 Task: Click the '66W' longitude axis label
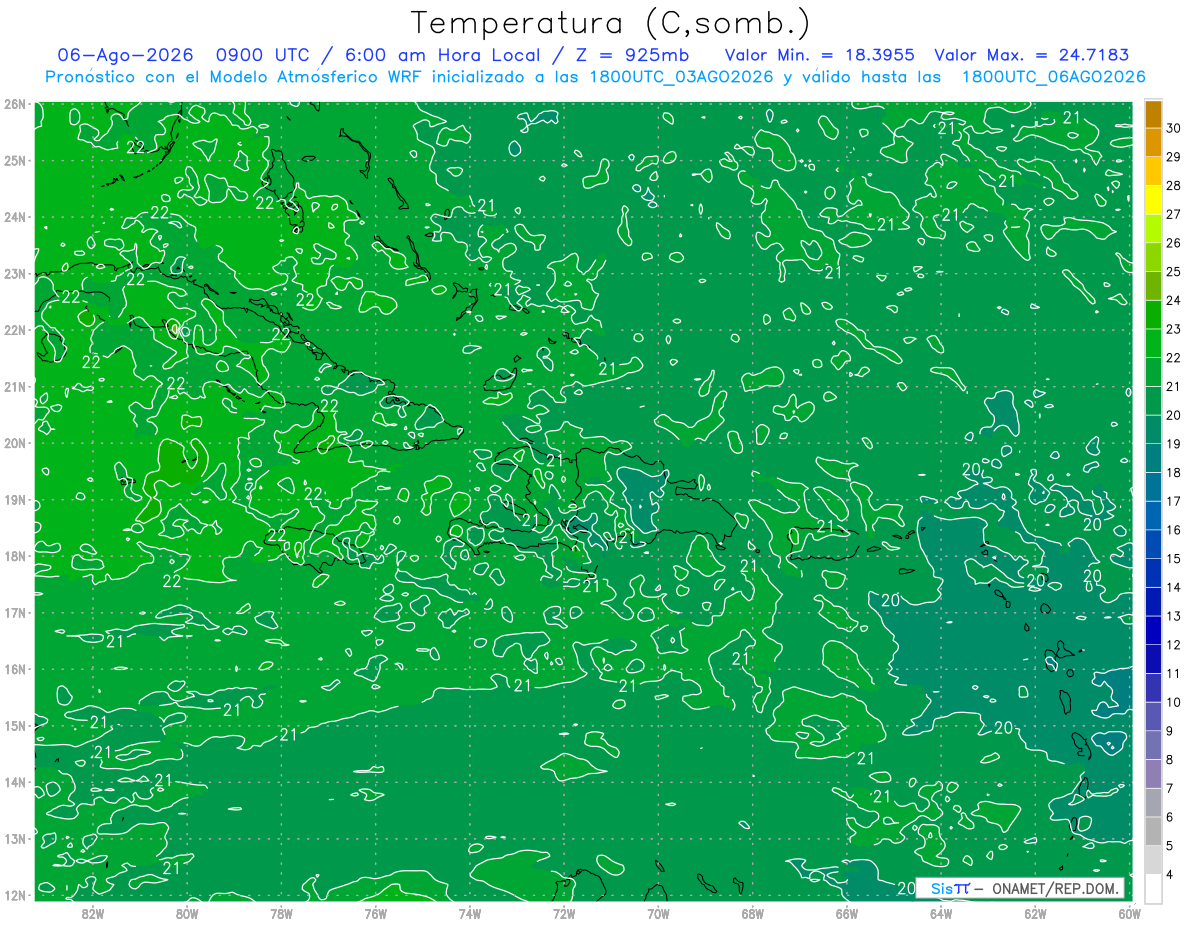847,913
